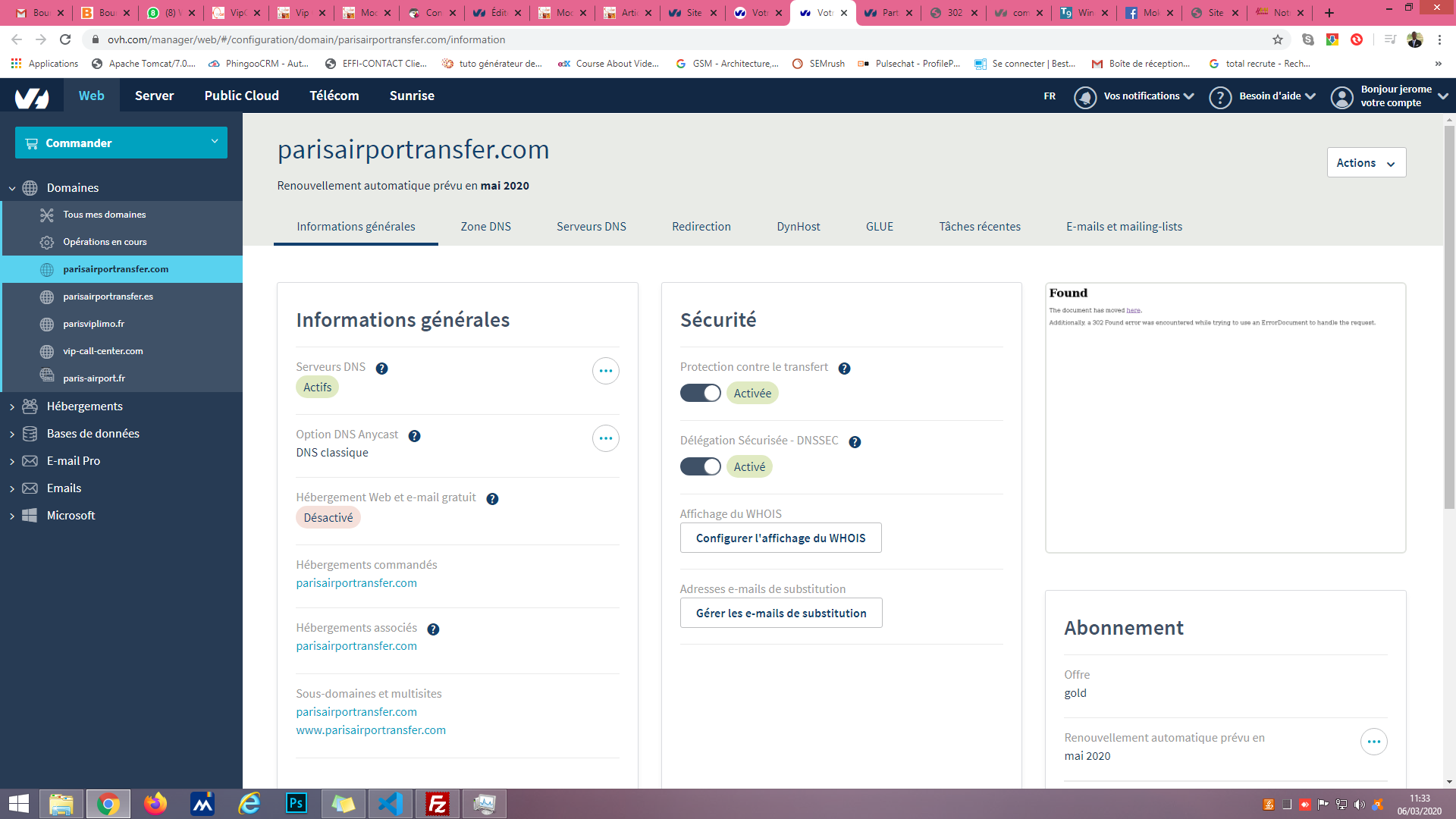Switch to the Zone DNS tab
The width and height of the screenshot is (1456, 819).
coord(485,227)
